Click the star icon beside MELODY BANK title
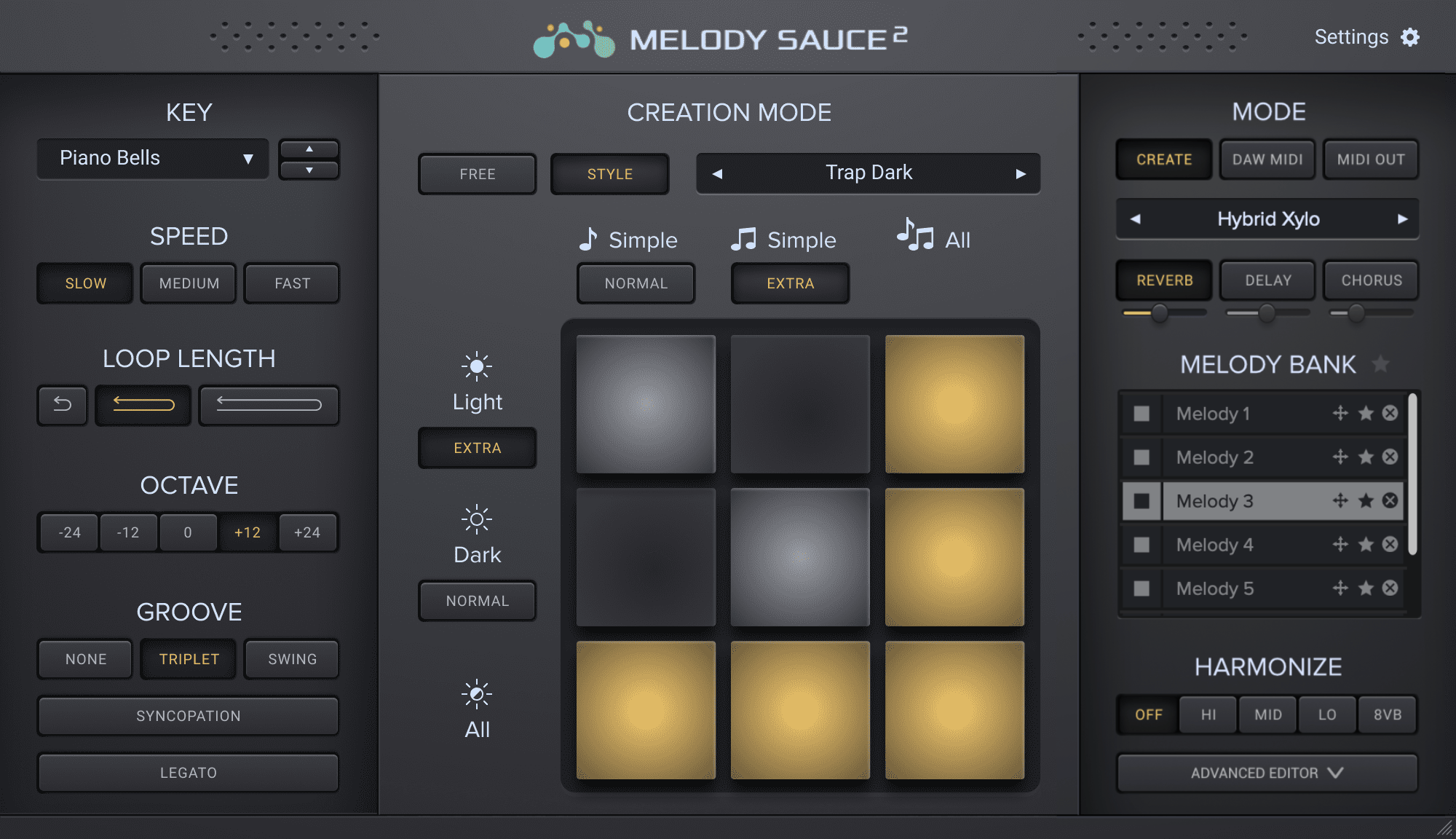Screen dimensions: 1456x839 1381,365
